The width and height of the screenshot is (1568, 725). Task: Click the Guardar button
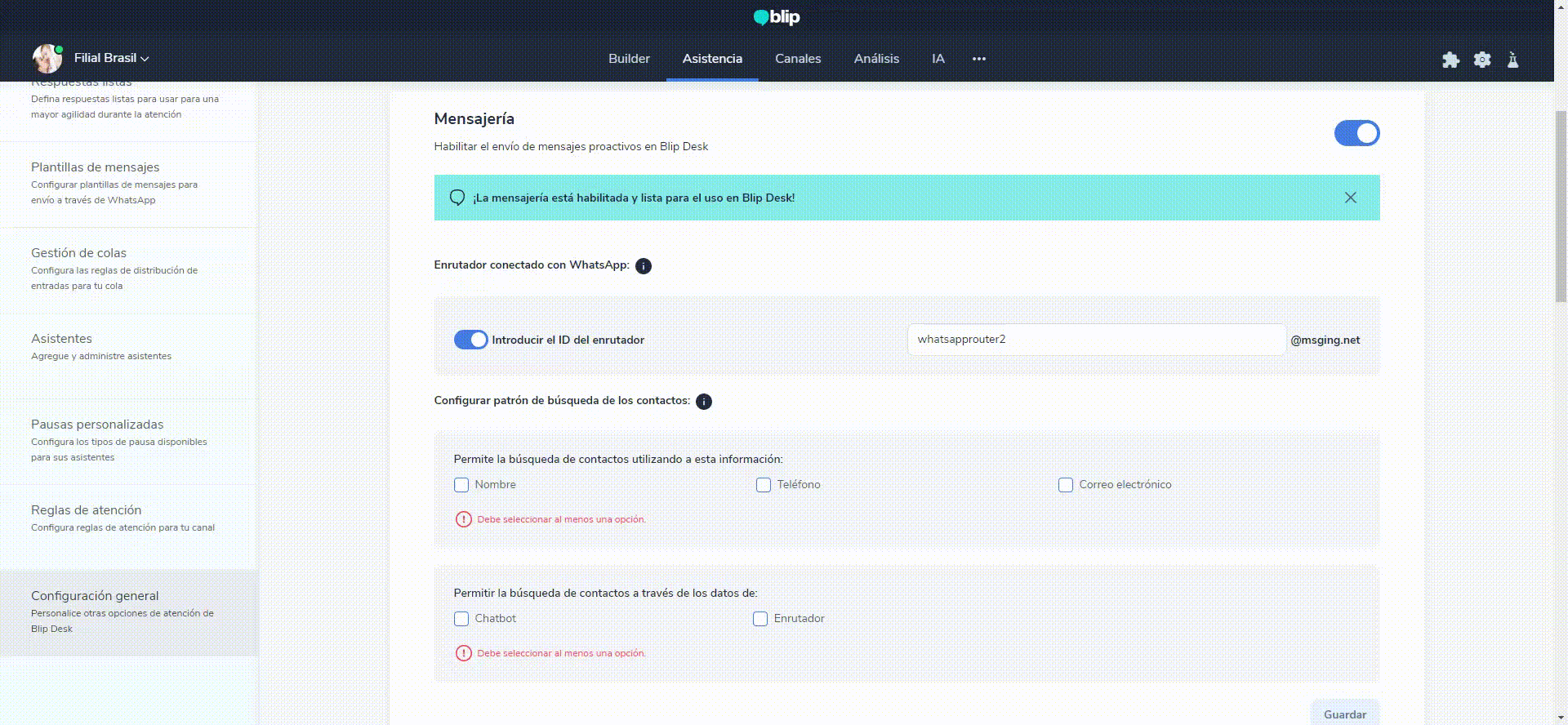pos(1345,714)
